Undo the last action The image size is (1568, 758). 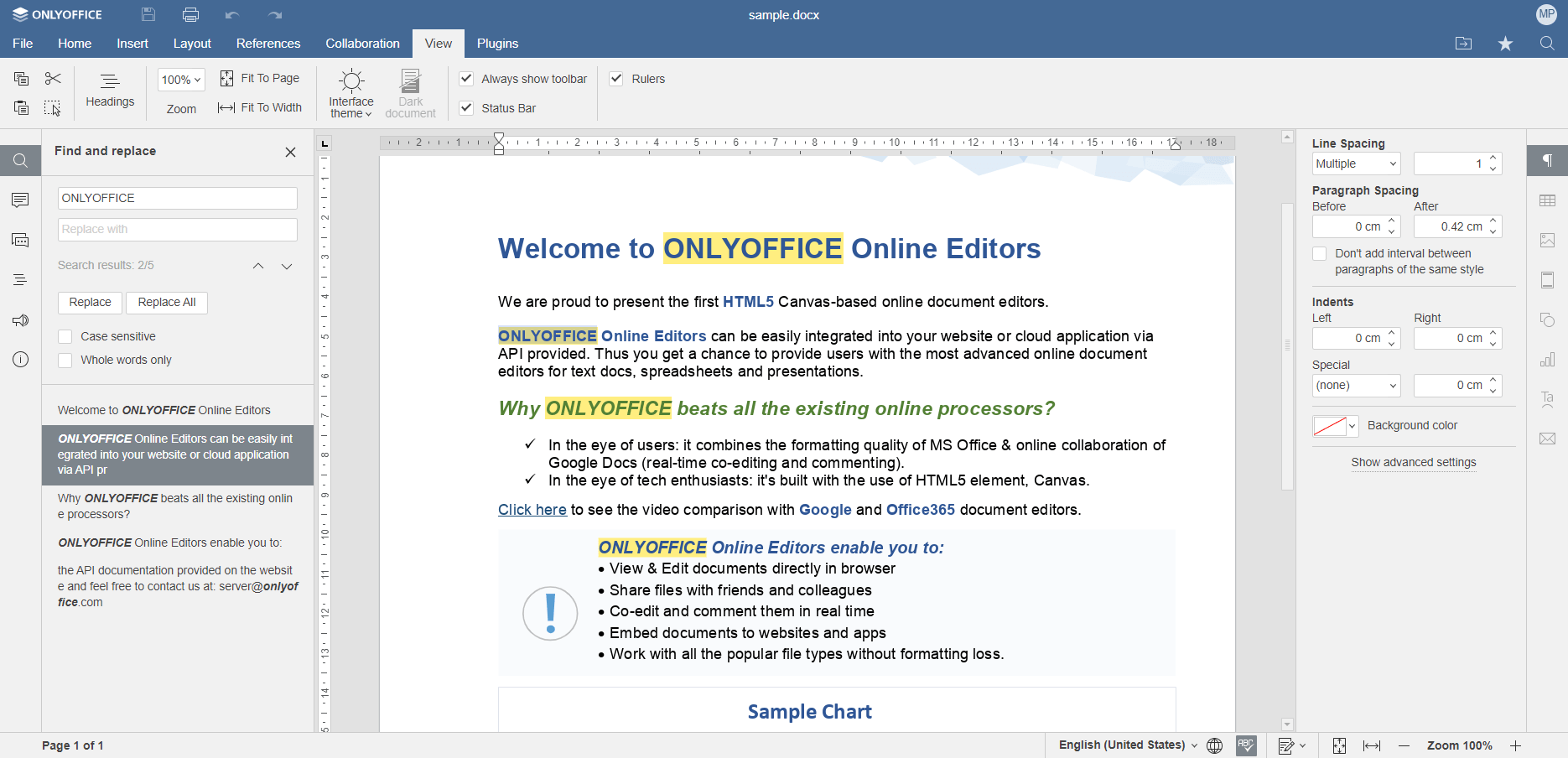(232, 15)
